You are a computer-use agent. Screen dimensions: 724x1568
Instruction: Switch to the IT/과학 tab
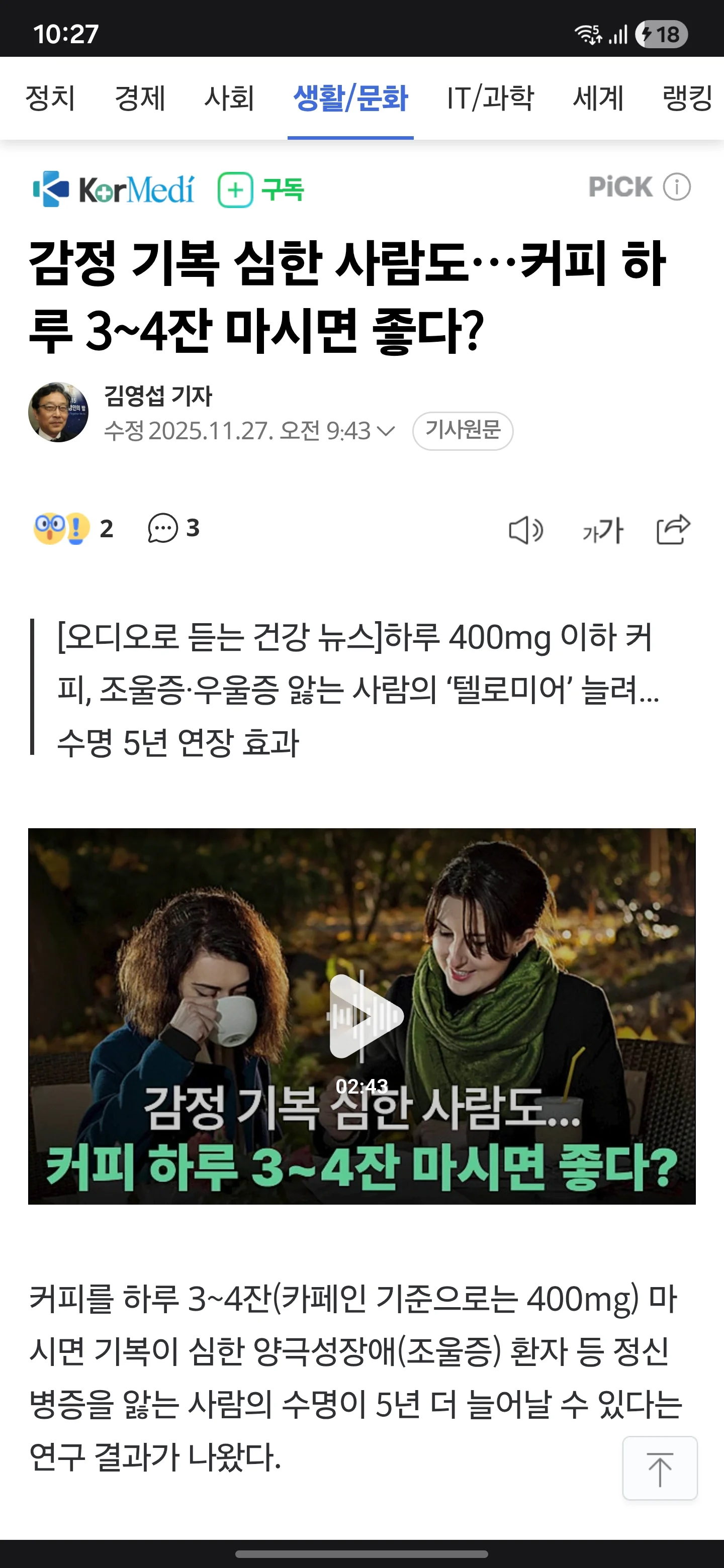490,98
